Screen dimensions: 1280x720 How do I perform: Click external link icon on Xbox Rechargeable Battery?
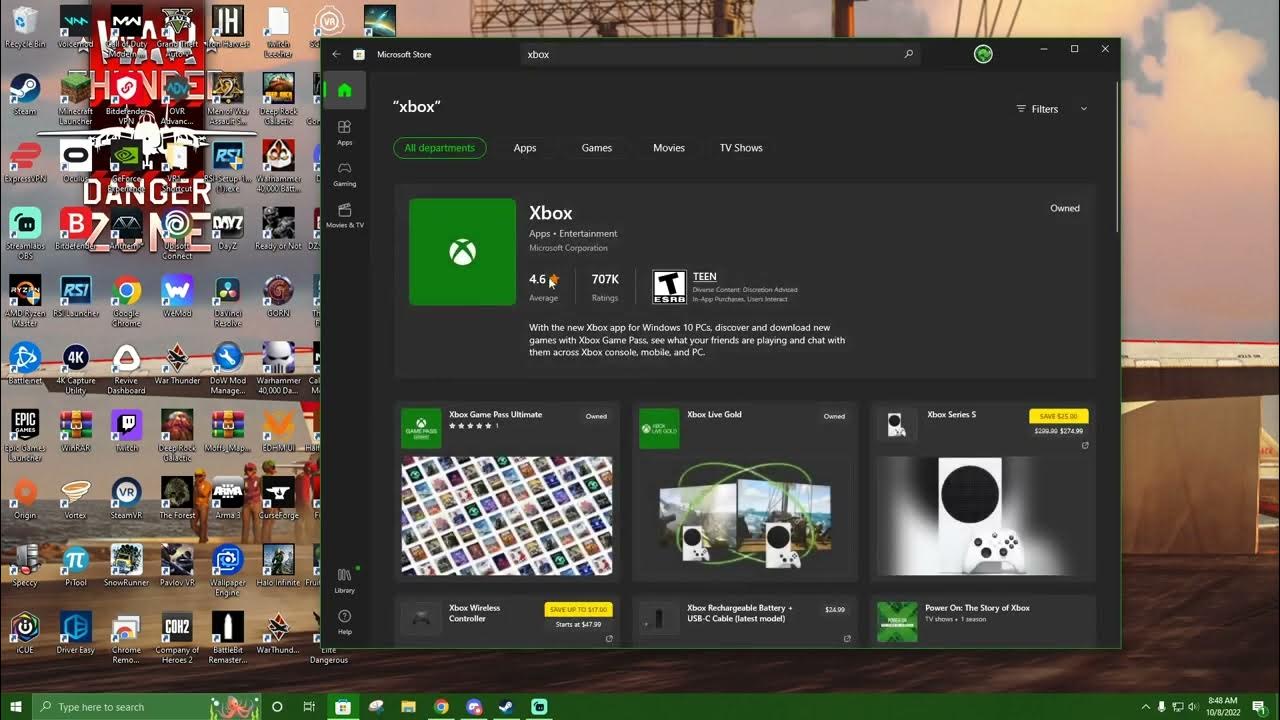(847, 638)
